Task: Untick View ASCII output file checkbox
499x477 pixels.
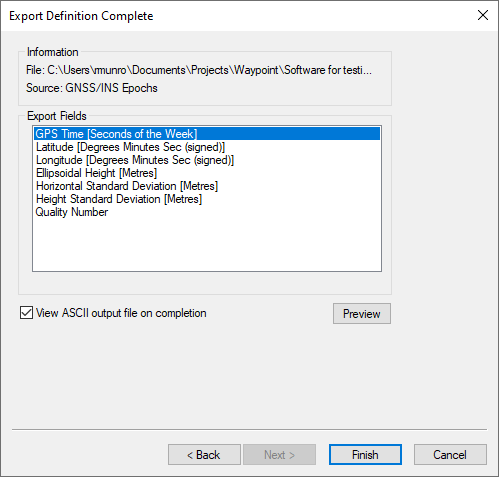Action: 26,313
